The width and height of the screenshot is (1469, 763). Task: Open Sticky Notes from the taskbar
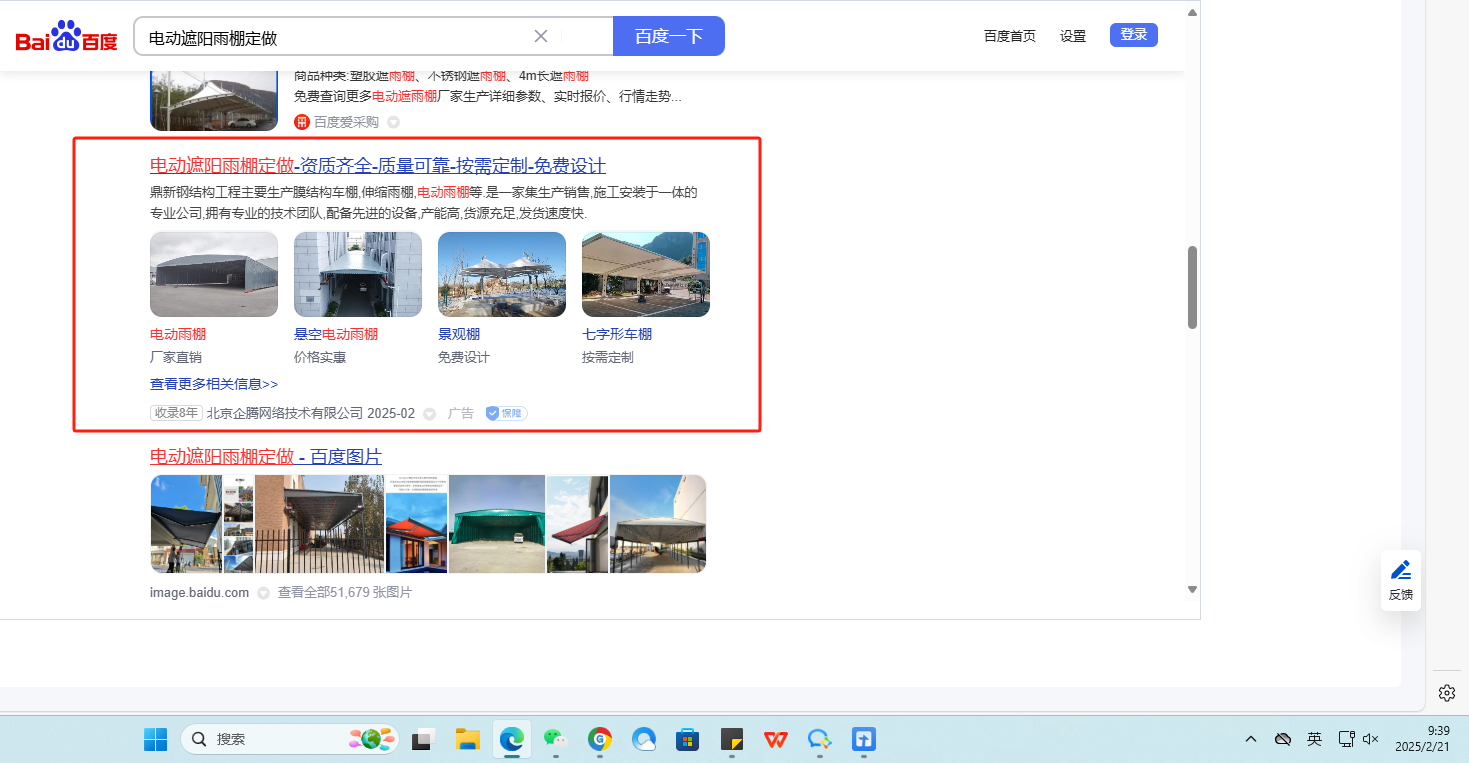pos(732,739)
